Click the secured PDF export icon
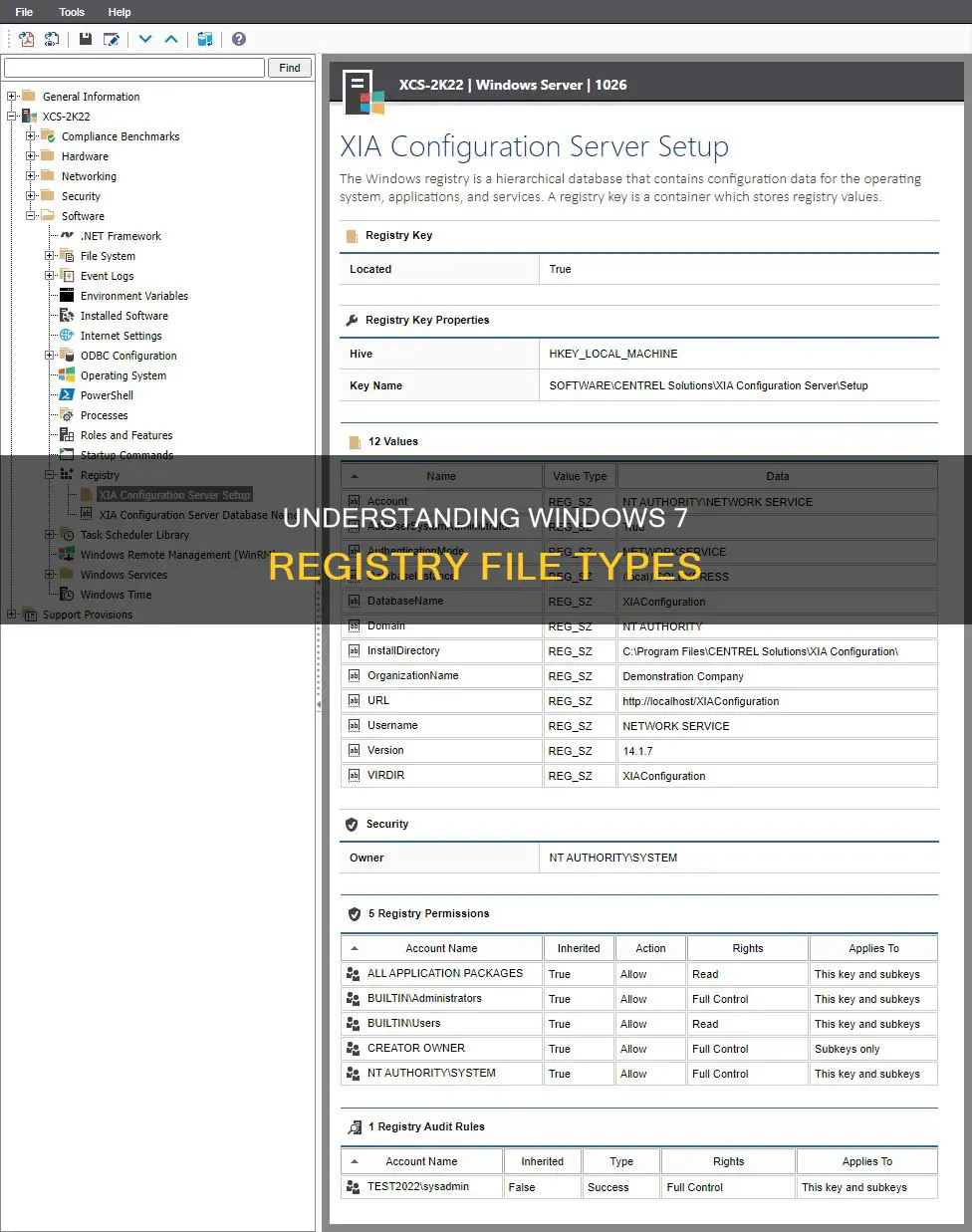Image resolution: width=972 pixels, height=1232 pixels. click(52, 39)
